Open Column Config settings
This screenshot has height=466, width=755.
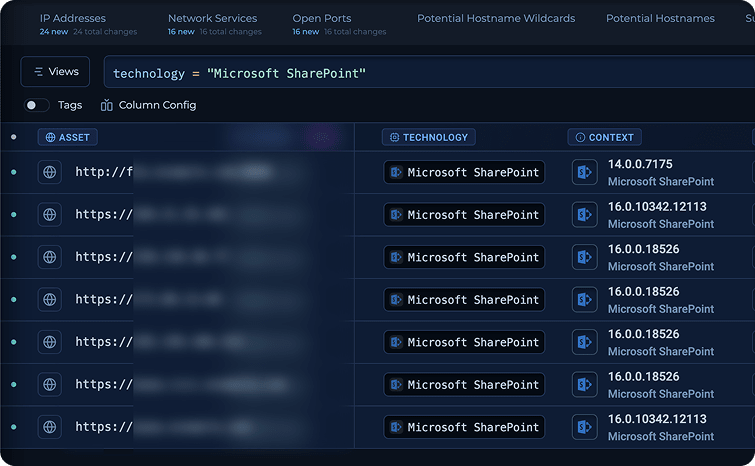click(x=148, y=105)
